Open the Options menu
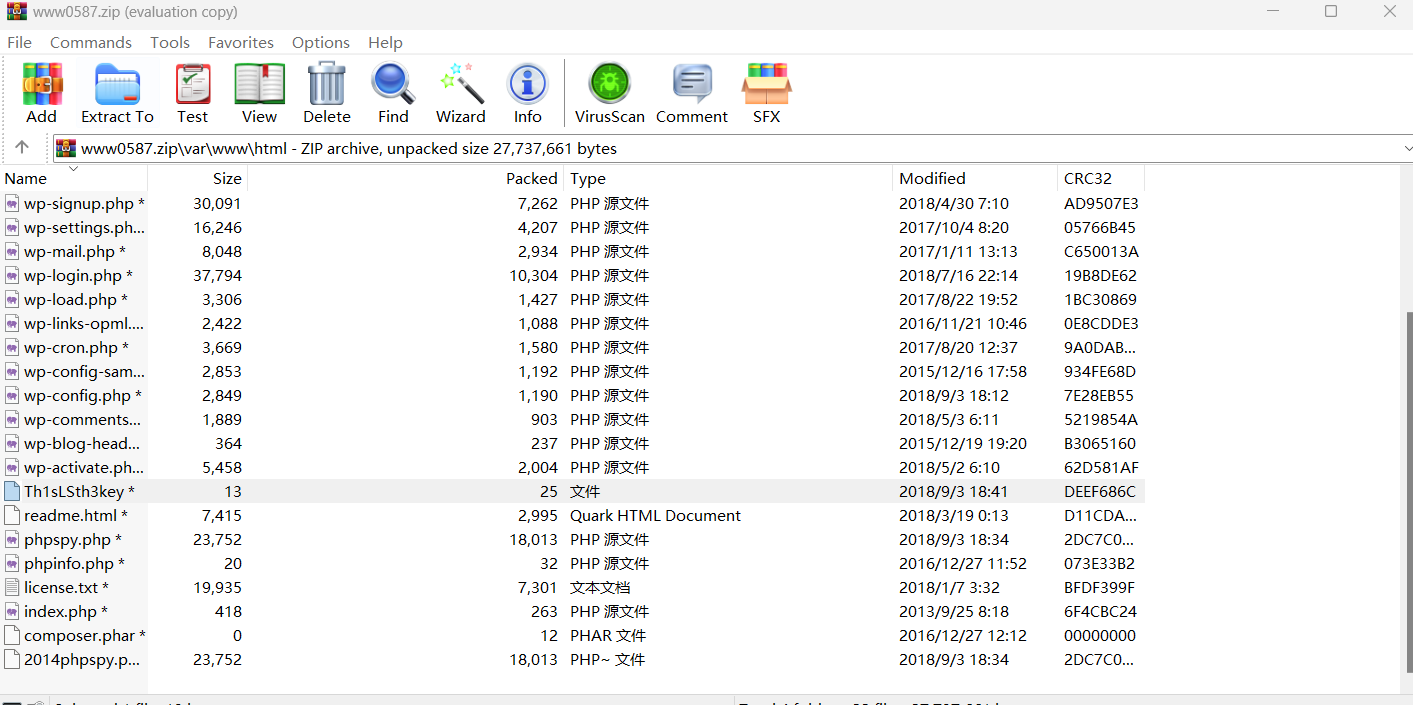 [x=321, y=42]
